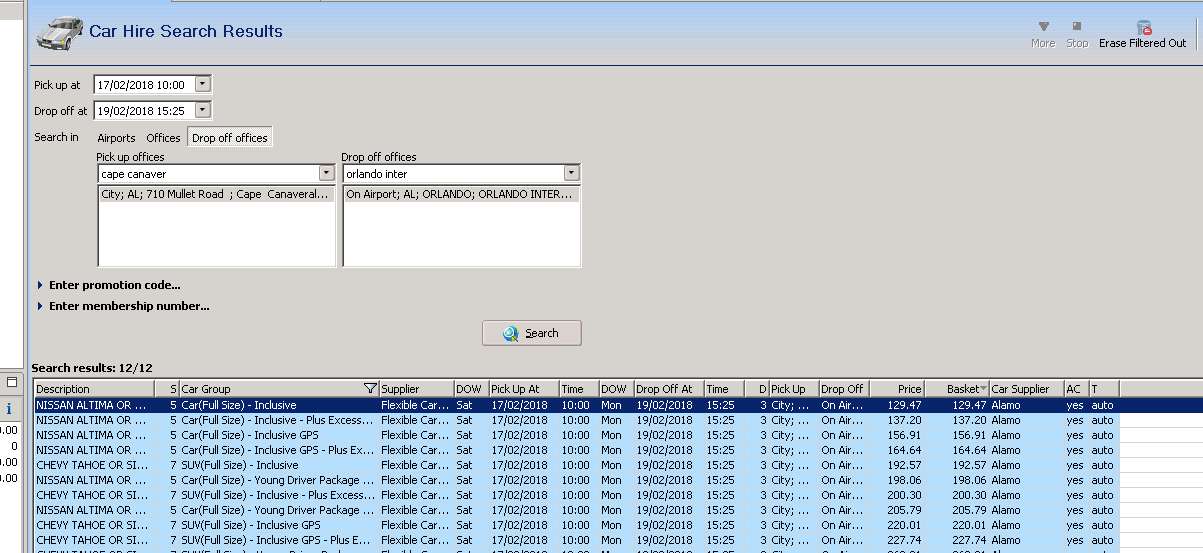Click the blue info icon in left panel
1203x553 pixels.
pos(9,408)
